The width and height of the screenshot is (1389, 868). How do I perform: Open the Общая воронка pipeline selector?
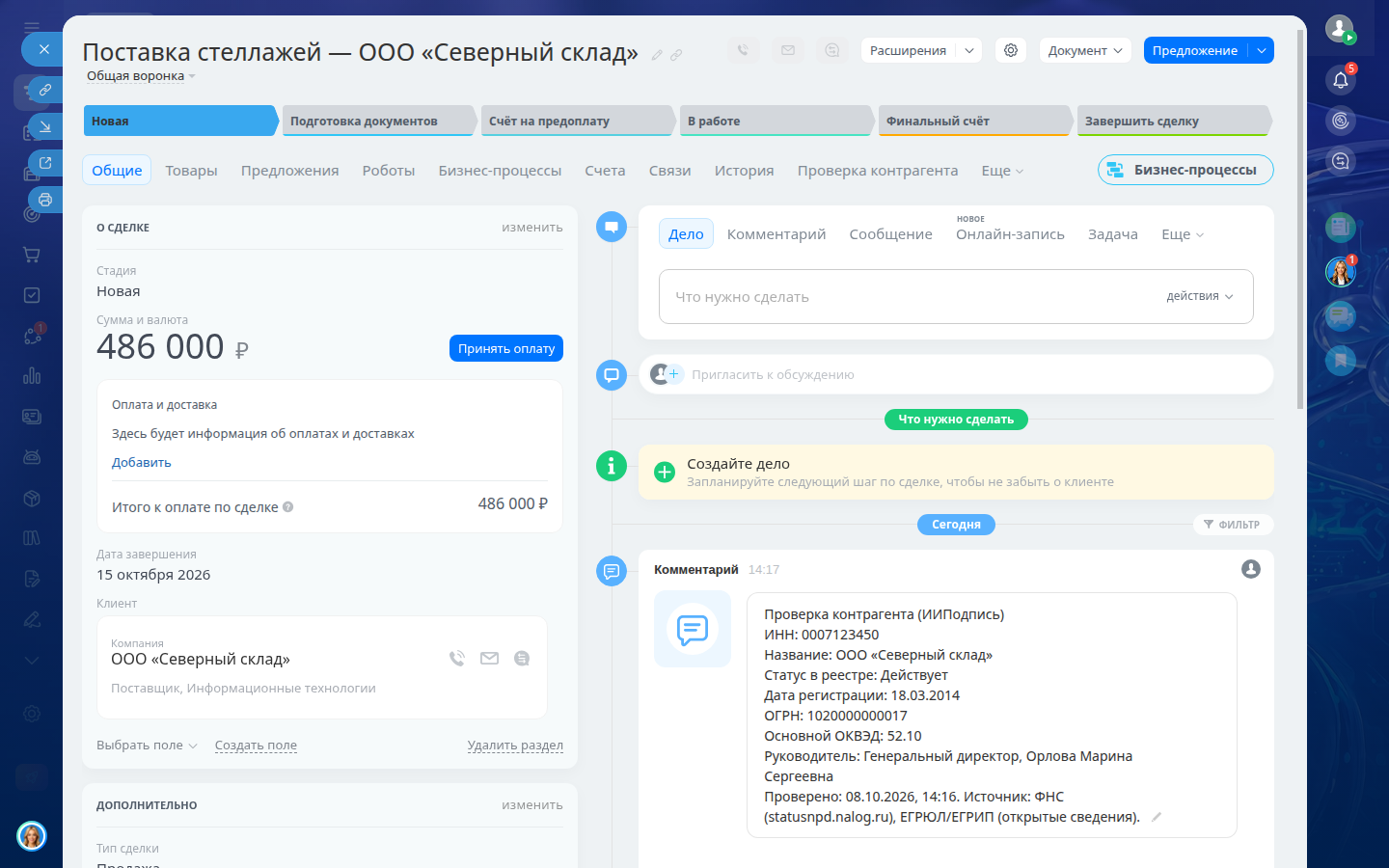[x=141, y=76]
